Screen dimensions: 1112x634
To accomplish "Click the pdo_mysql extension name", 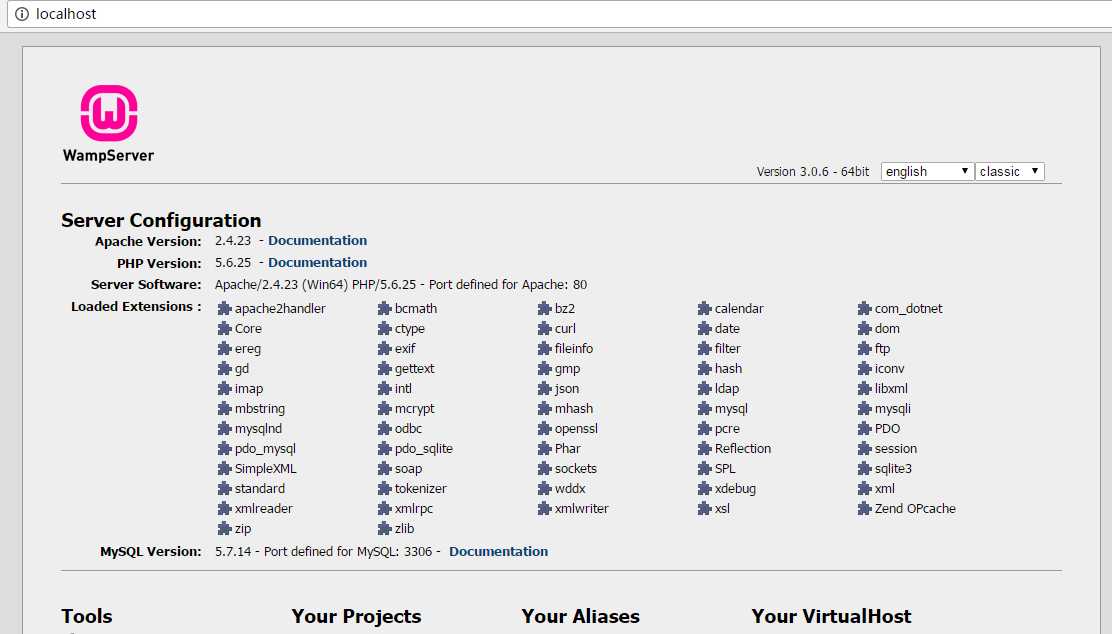I will pyautogui.click(x=265, y=449).
